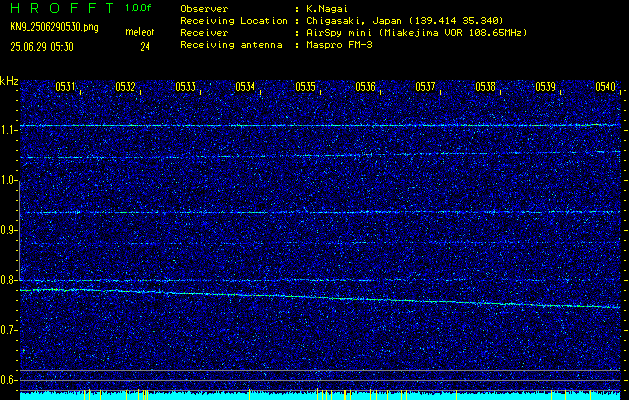Select the file name KN9_2506290530.png
Screen dimensions: 629x400
pyautogui.click(x=54, y=27)
